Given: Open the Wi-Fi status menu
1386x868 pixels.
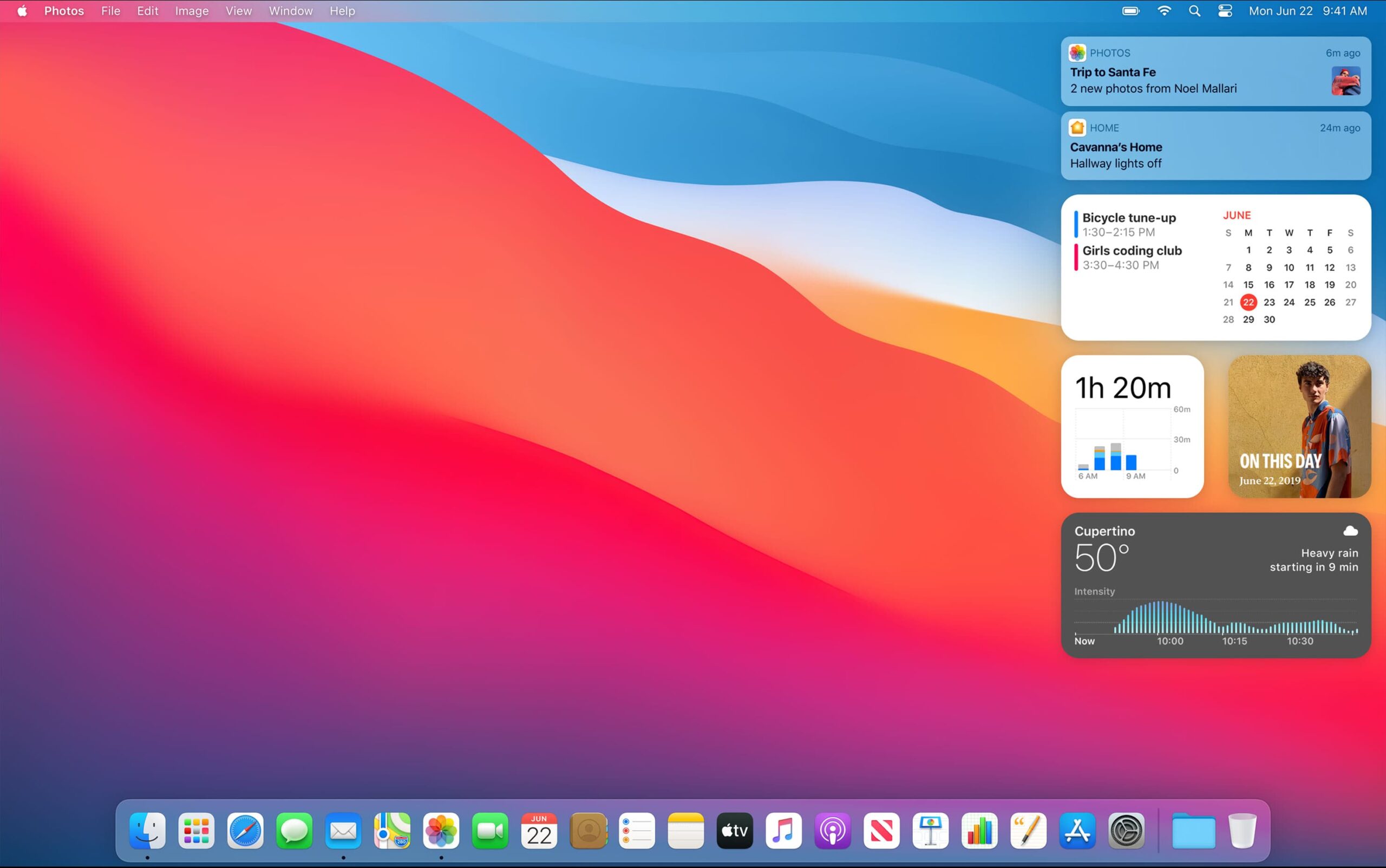Looking at the screenshot, I should point(1164,11).
